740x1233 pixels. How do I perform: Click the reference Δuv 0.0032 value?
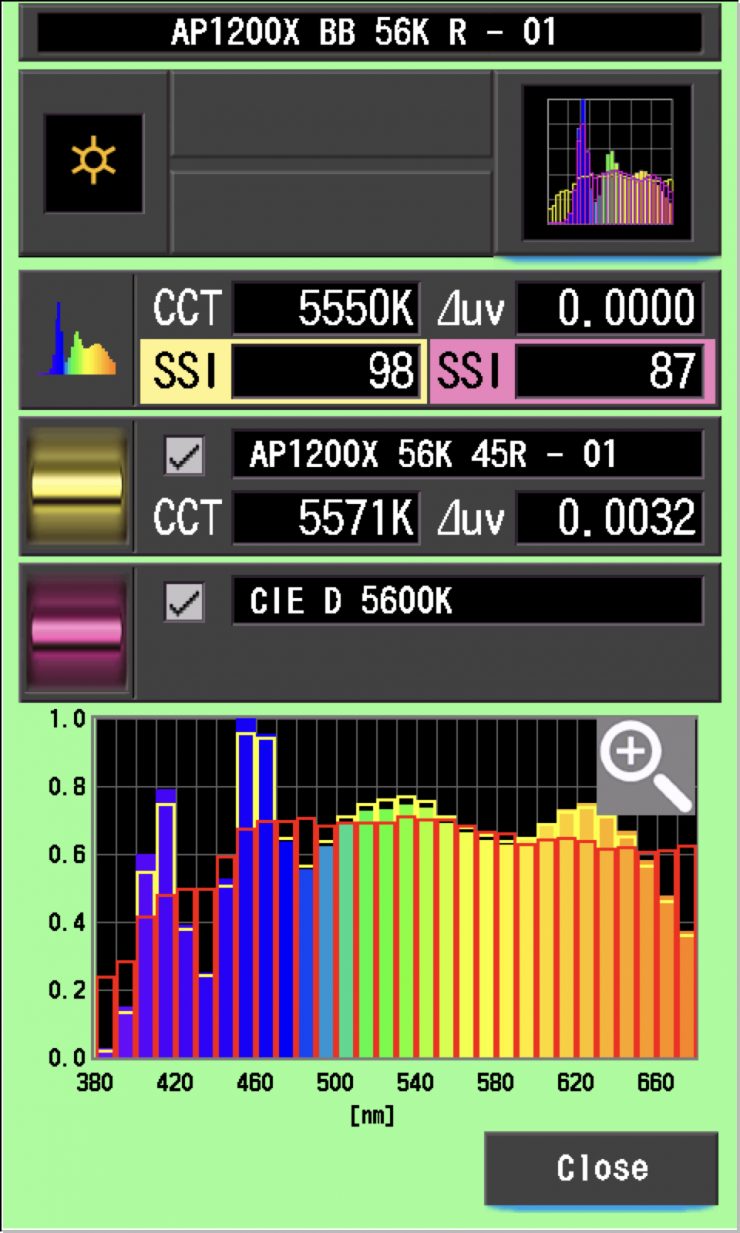[609, 517]
